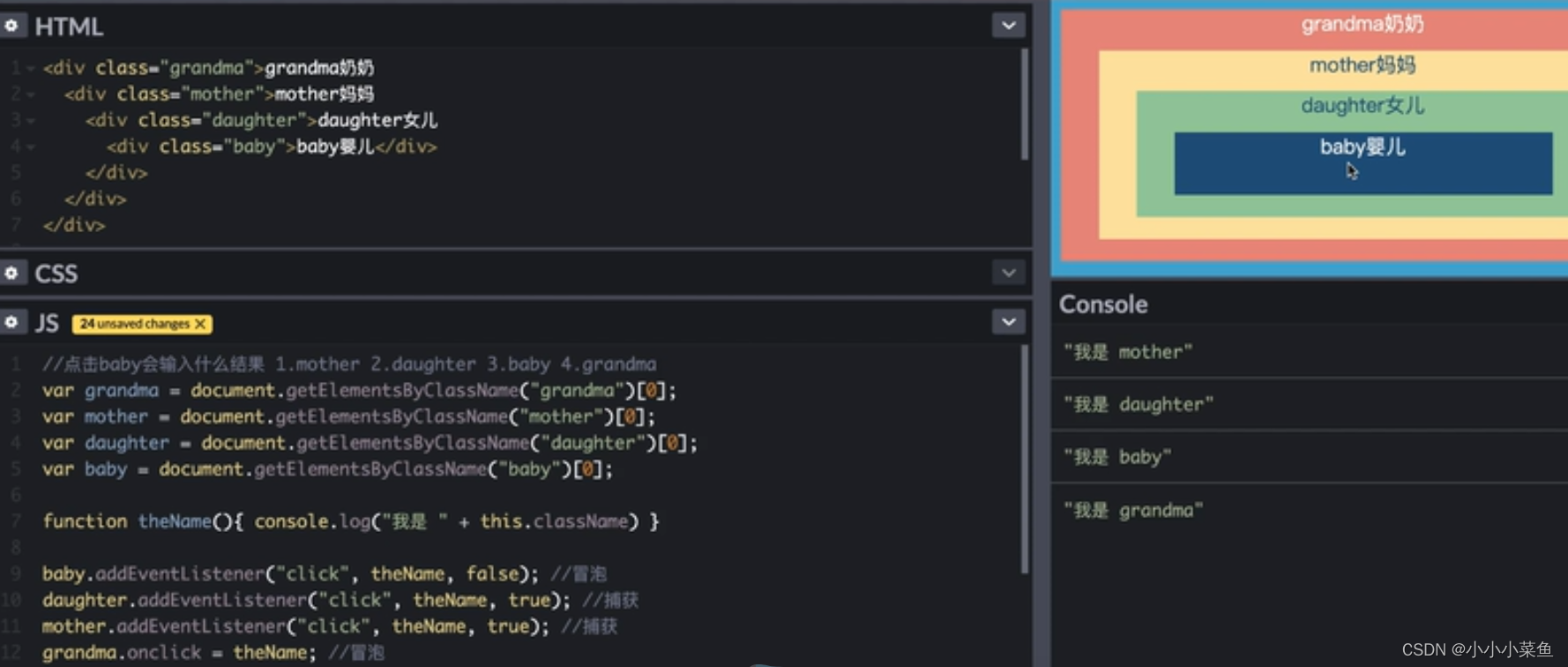Place cursor on function theName line
The width and height of the screenshot is (1568, 667).
point(351,521)
